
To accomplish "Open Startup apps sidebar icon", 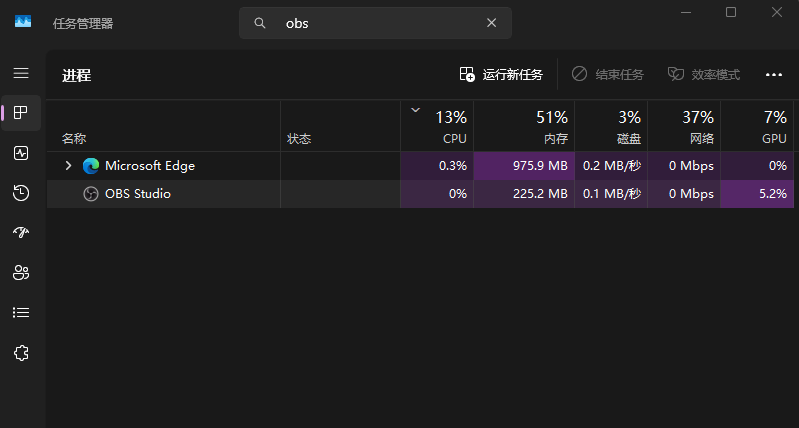I will coord(21,232).
